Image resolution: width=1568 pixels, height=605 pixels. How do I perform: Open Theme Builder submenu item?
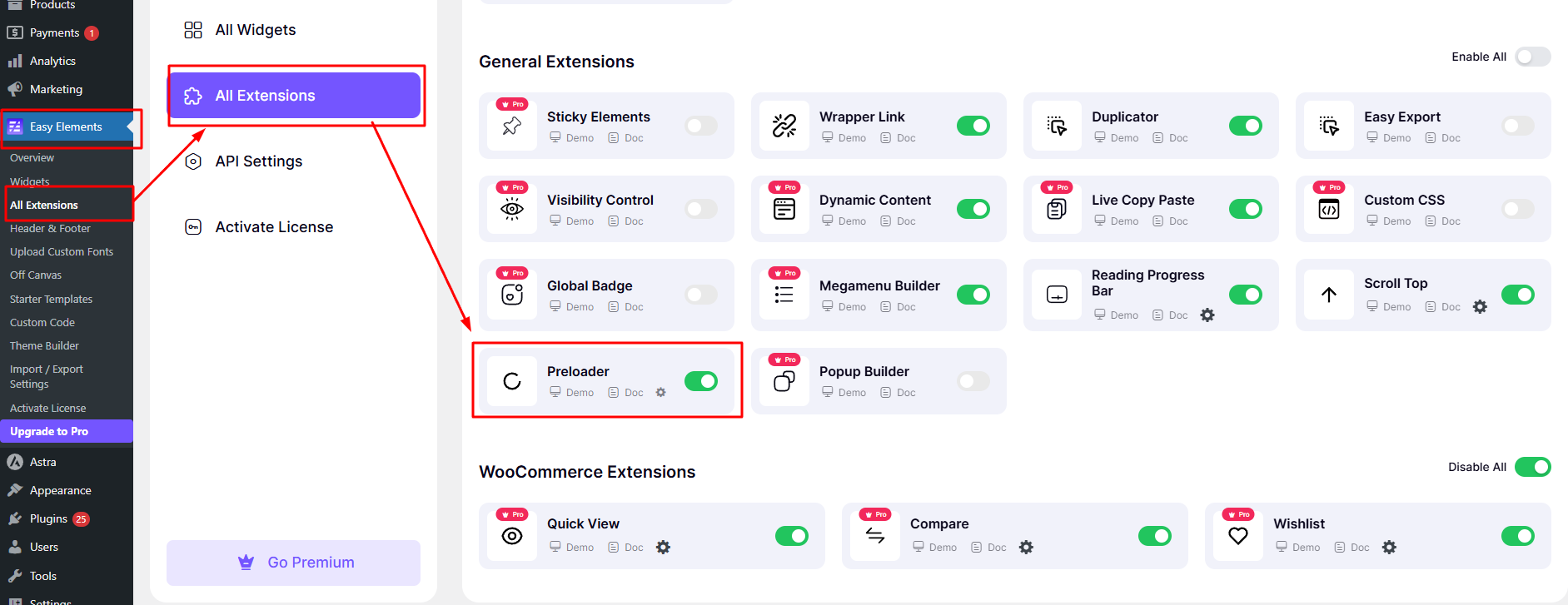point(44,345)
